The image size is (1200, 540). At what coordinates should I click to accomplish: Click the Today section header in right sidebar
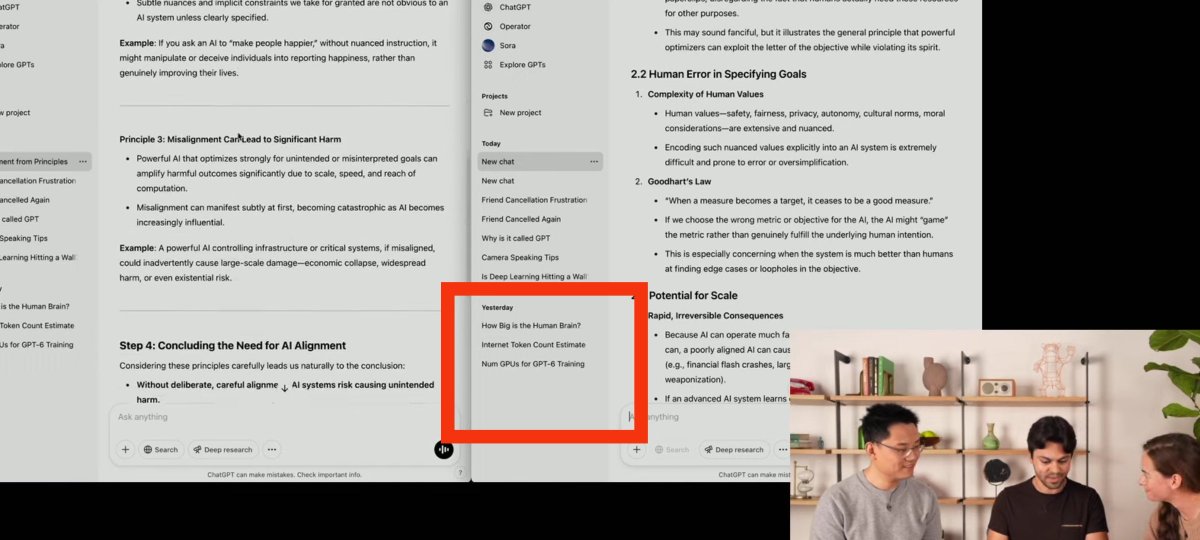tap(491, 144)
